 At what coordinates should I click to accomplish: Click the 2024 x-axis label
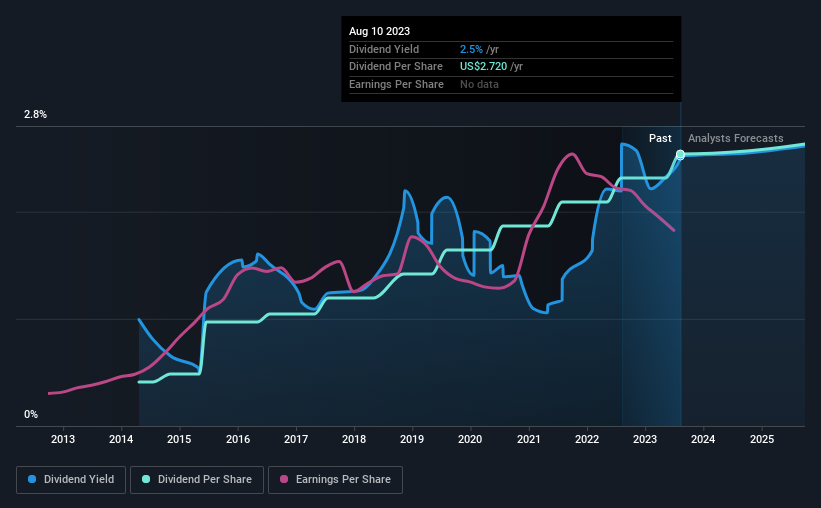pyautogui.click(x=703, y=439)
